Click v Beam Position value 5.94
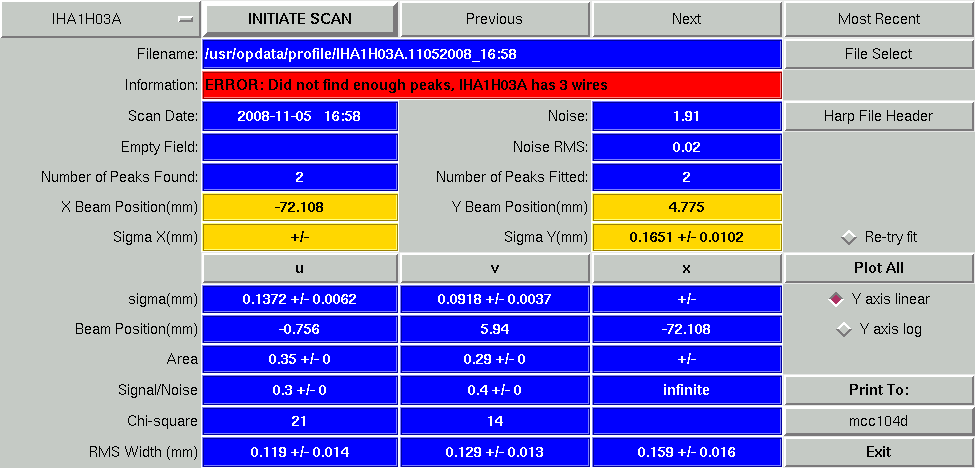The image size is (975, 468). (x=494, y=329)
